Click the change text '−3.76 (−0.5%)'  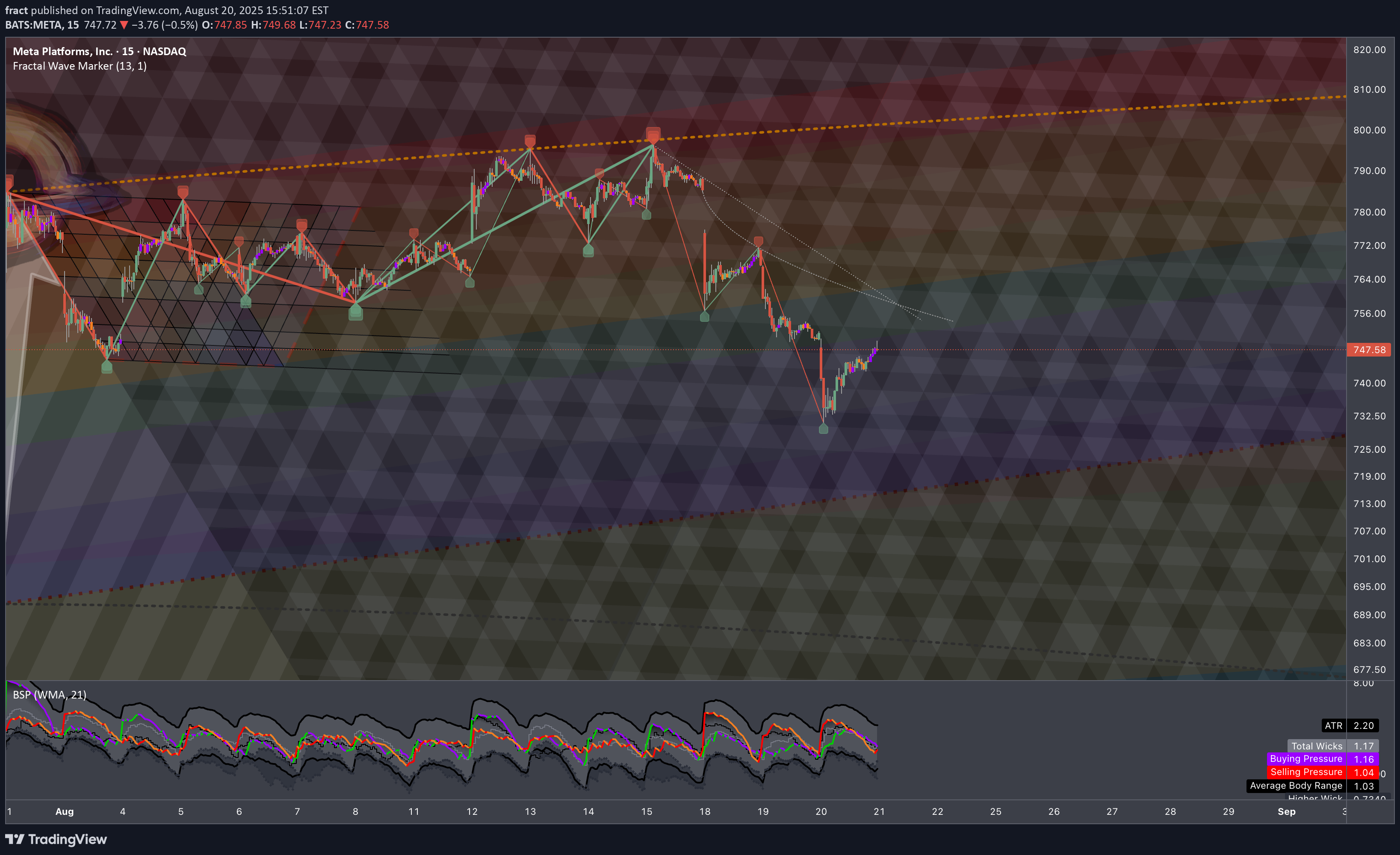(165, 25)
